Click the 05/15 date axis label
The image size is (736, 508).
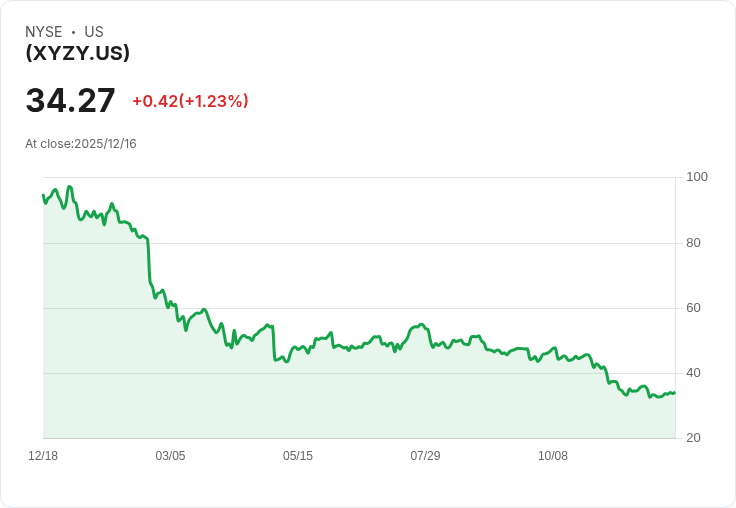[x=298, y=456]
